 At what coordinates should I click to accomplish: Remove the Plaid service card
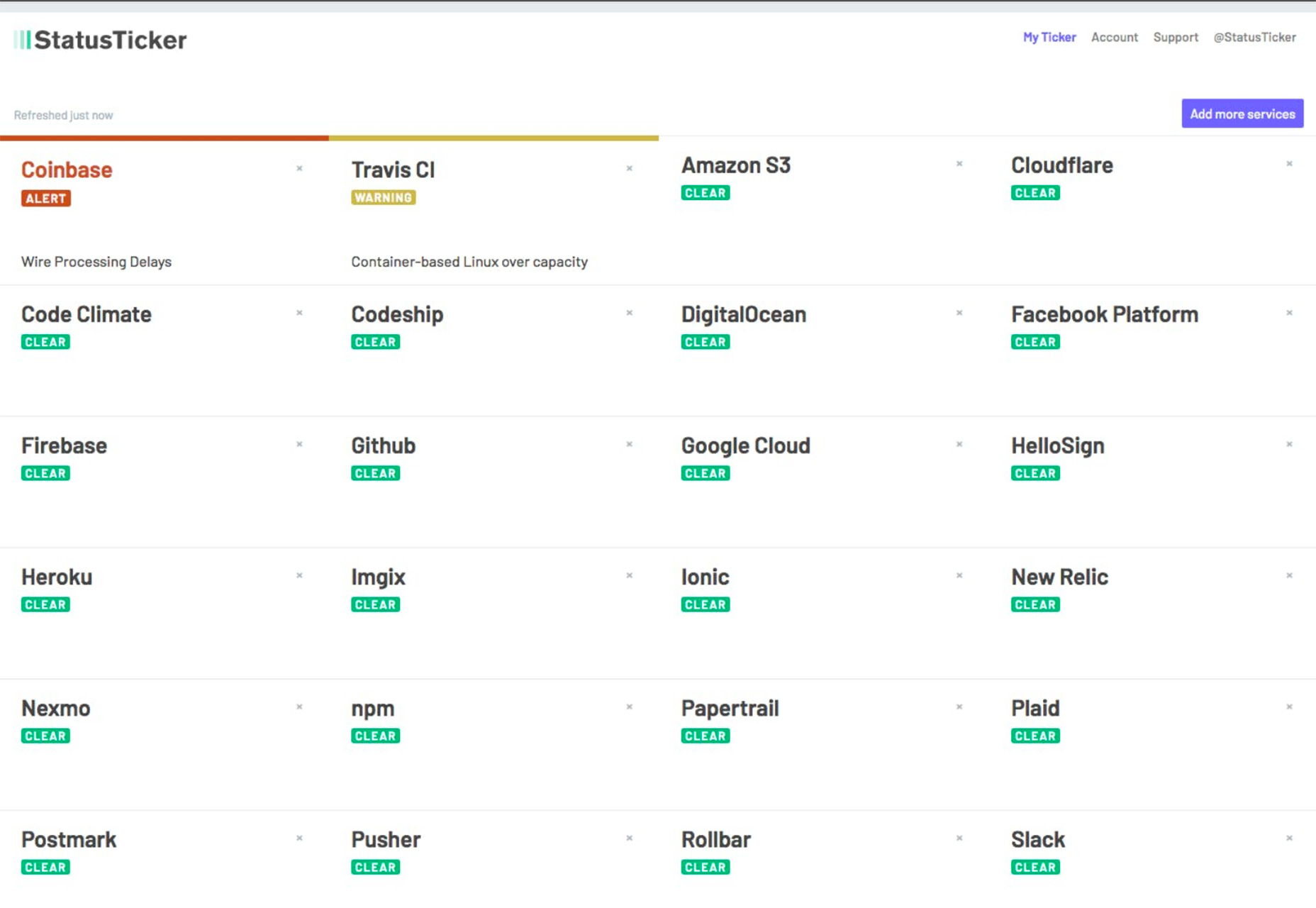(x=1289, y=707)
